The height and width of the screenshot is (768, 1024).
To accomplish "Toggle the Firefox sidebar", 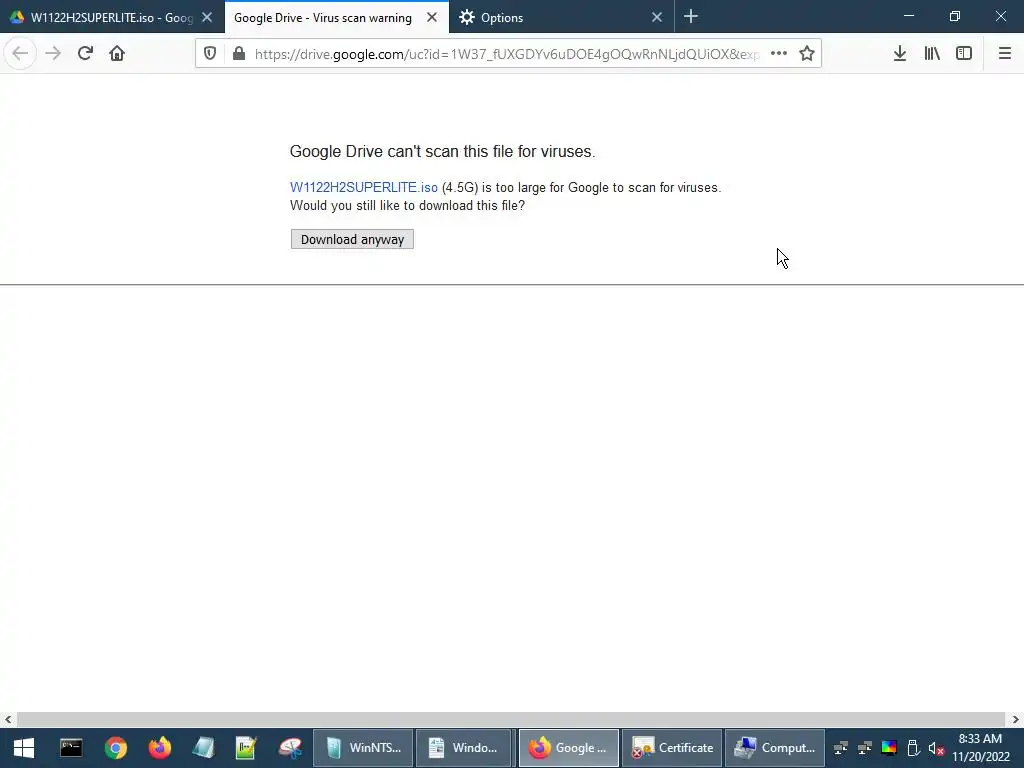I will click(x=964, y=54).
